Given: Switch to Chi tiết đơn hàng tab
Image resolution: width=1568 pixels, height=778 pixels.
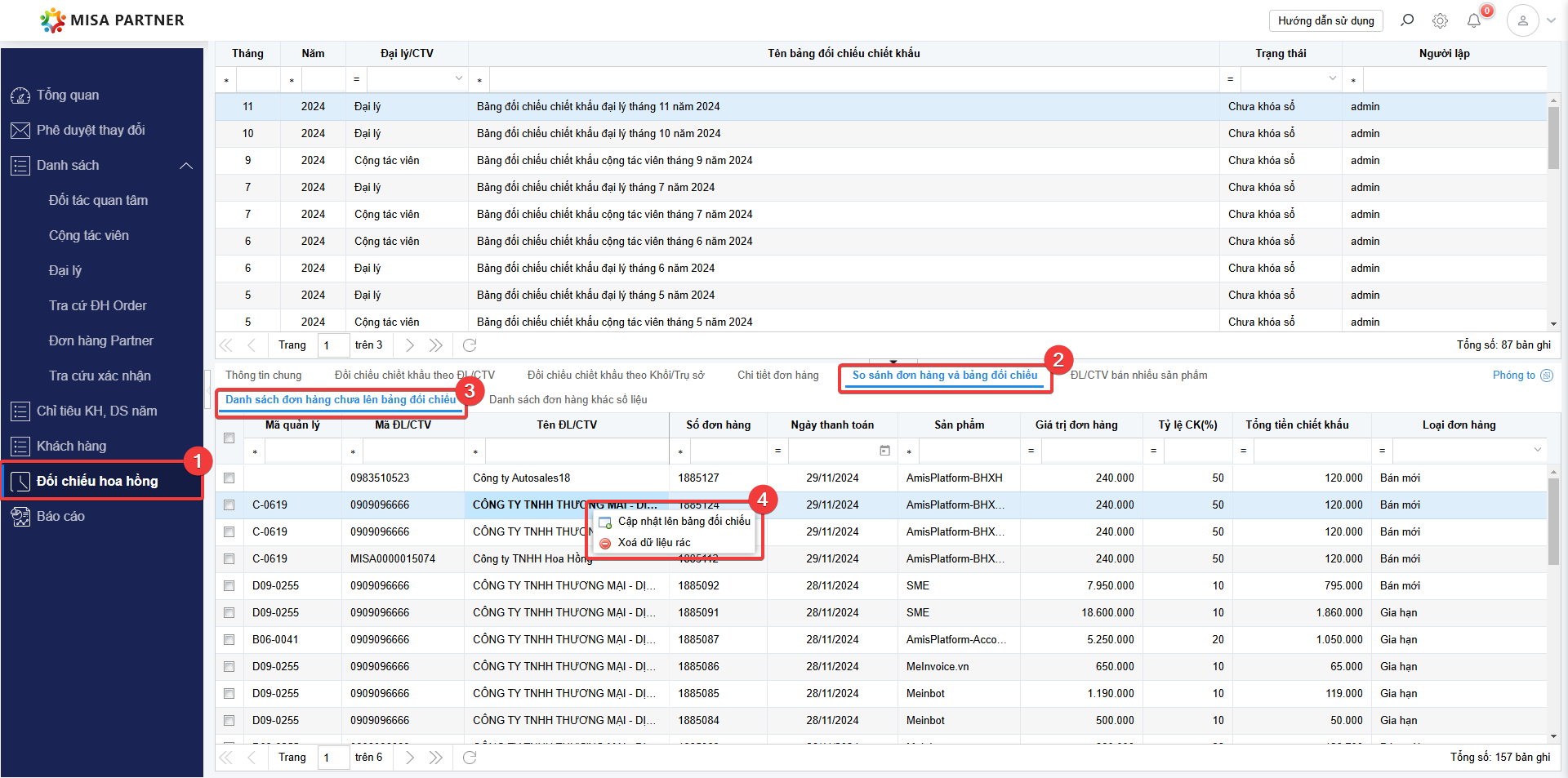Looking at the screenshot, I should [778, 376].
